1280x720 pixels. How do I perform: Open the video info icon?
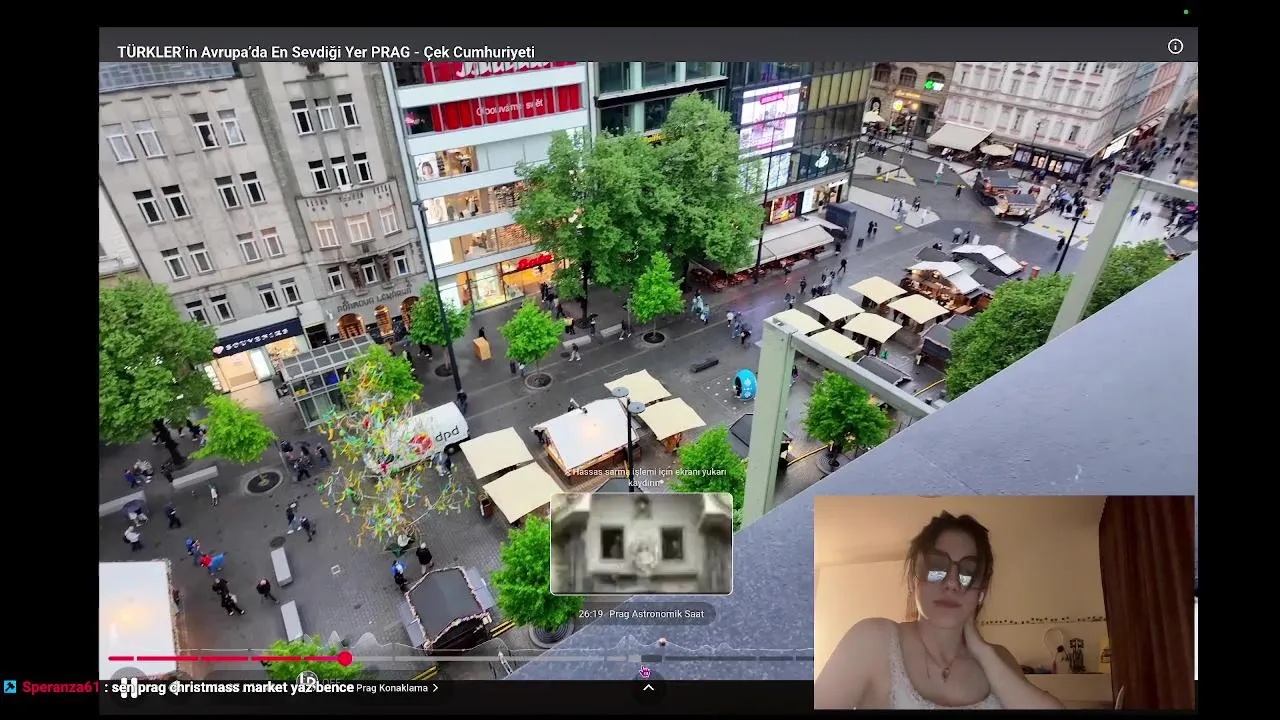coord(1175,46)
